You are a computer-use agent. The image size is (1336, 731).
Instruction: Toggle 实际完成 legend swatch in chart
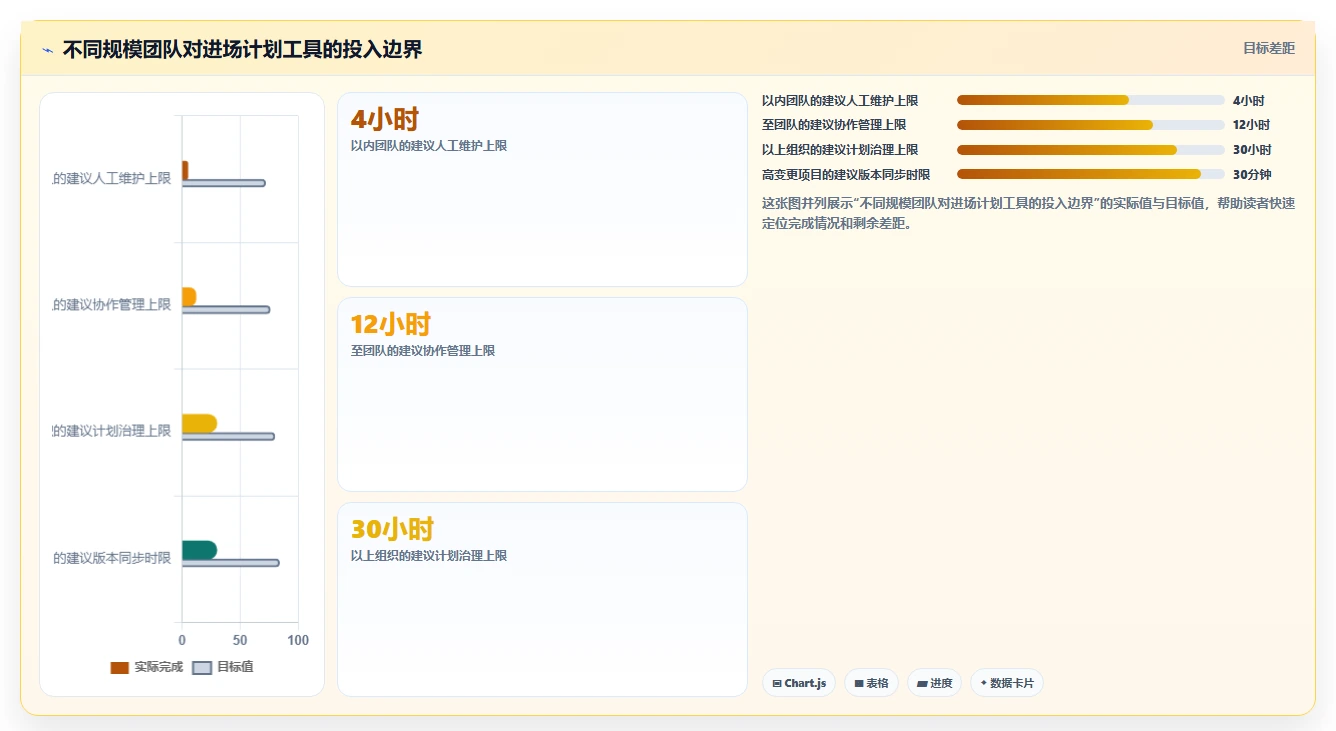[x=120, y=667]
